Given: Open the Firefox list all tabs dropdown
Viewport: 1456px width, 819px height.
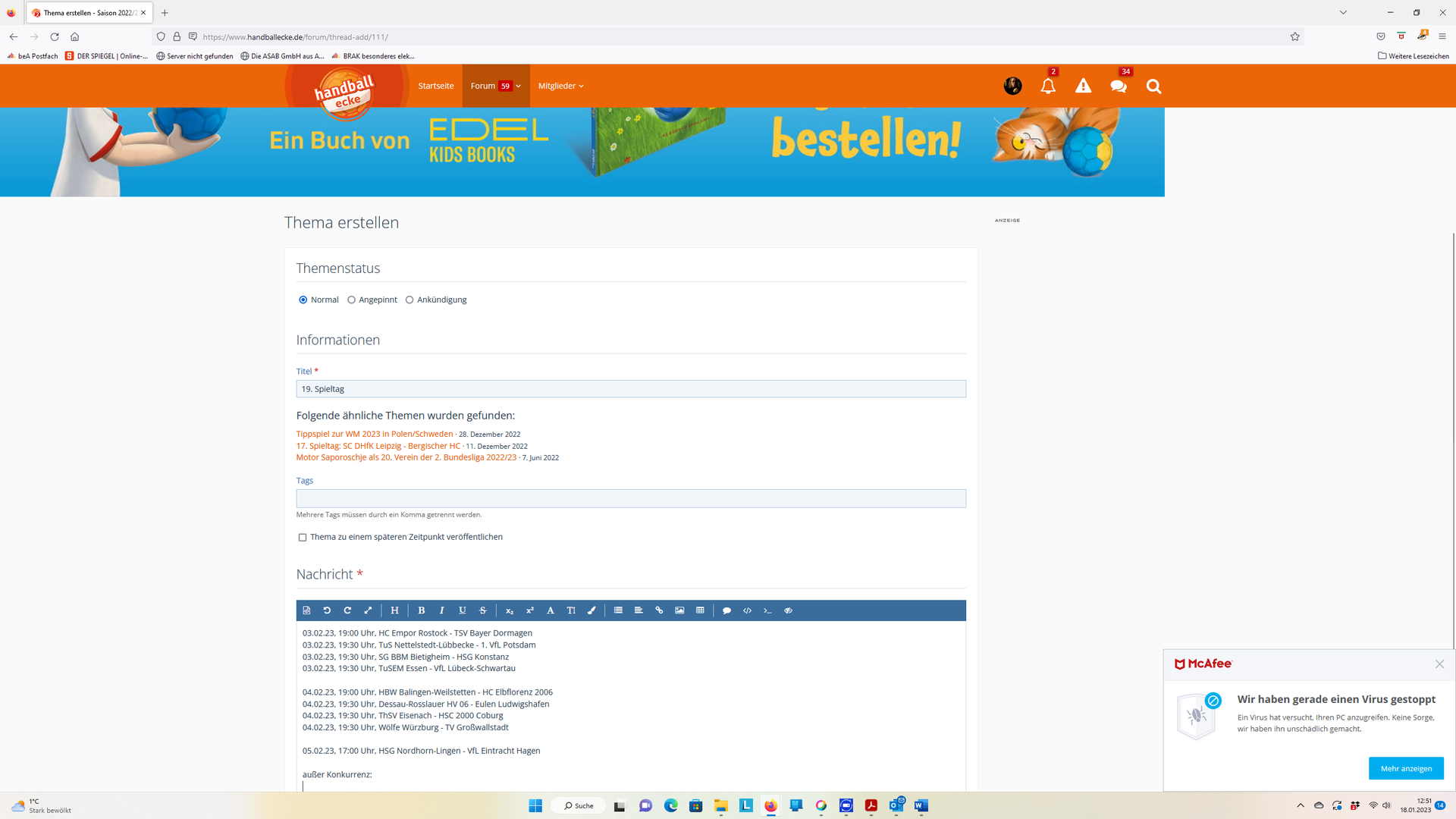Looking at the screenshot, I should (1343, 13).
